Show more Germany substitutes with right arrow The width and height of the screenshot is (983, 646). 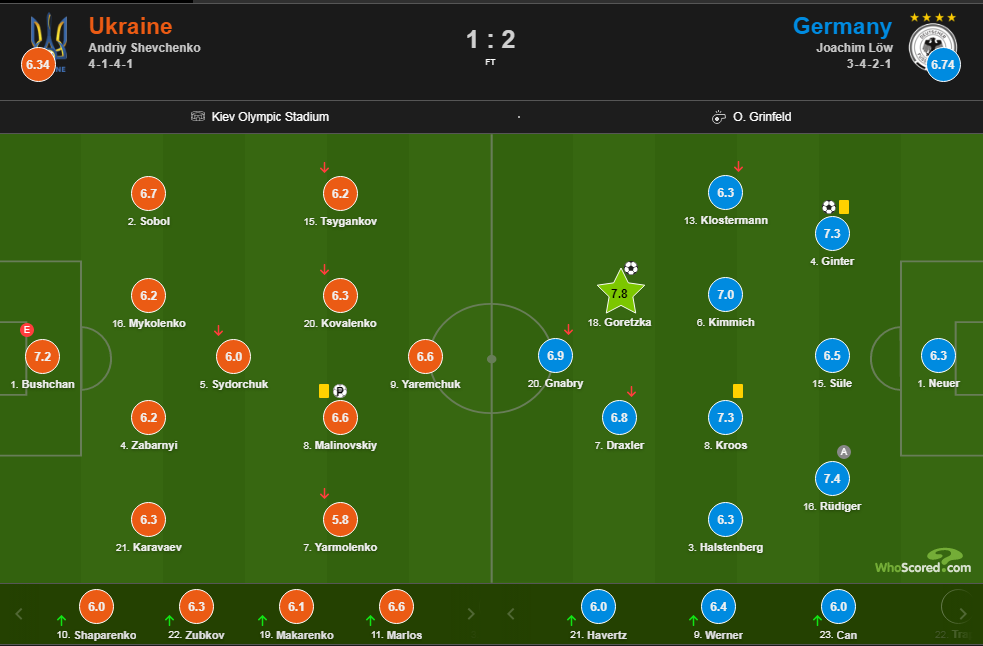[962, 613]
